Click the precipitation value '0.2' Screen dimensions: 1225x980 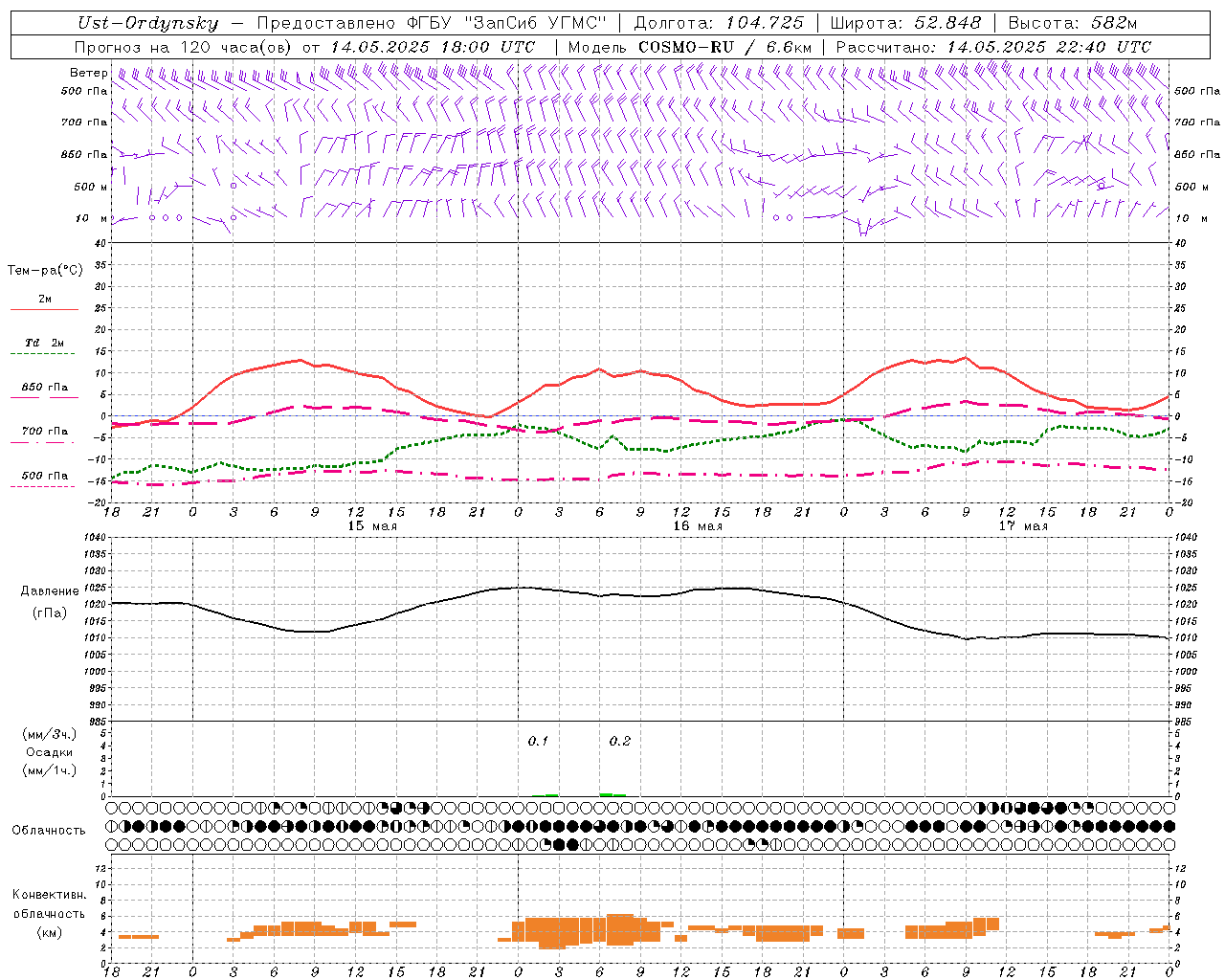click(x=620, y=741)
